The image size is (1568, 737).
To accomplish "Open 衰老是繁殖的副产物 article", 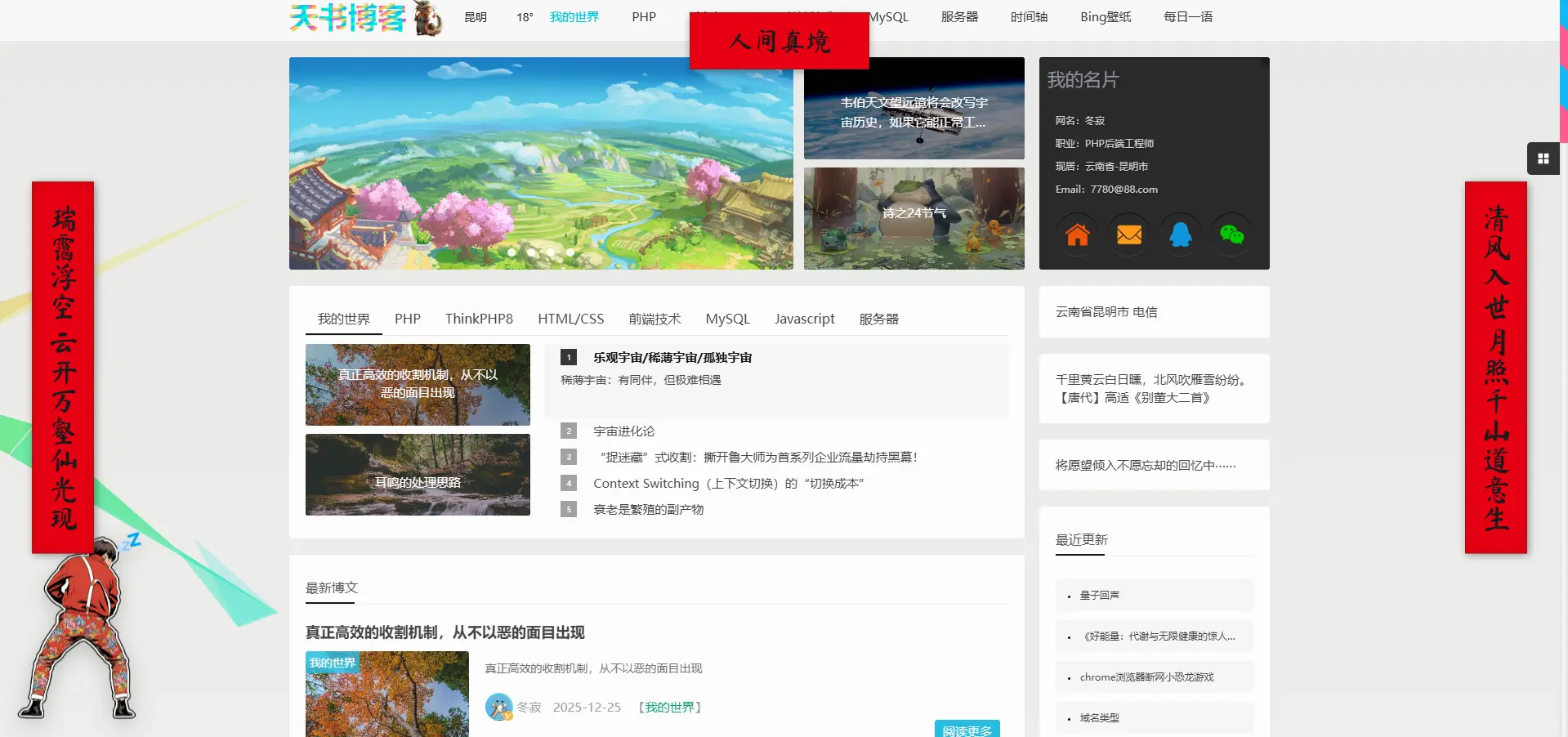I will (x=648, y=509).
